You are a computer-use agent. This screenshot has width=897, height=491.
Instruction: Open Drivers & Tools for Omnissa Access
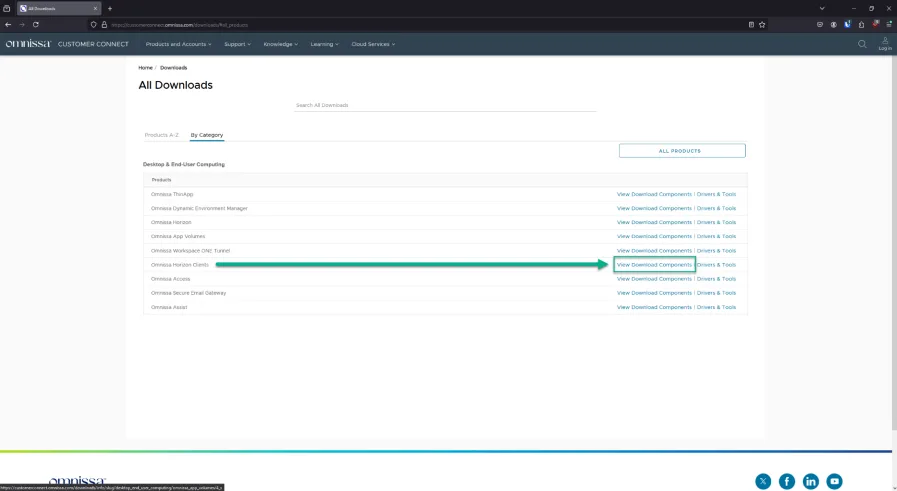click(x=716, y=279)
